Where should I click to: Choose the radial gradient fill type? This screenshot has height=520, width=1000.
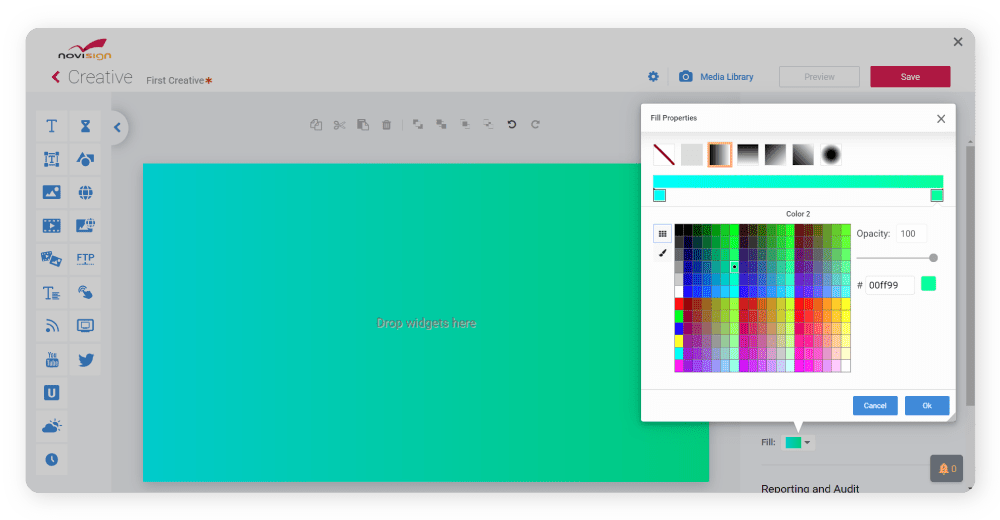[831, 155]
